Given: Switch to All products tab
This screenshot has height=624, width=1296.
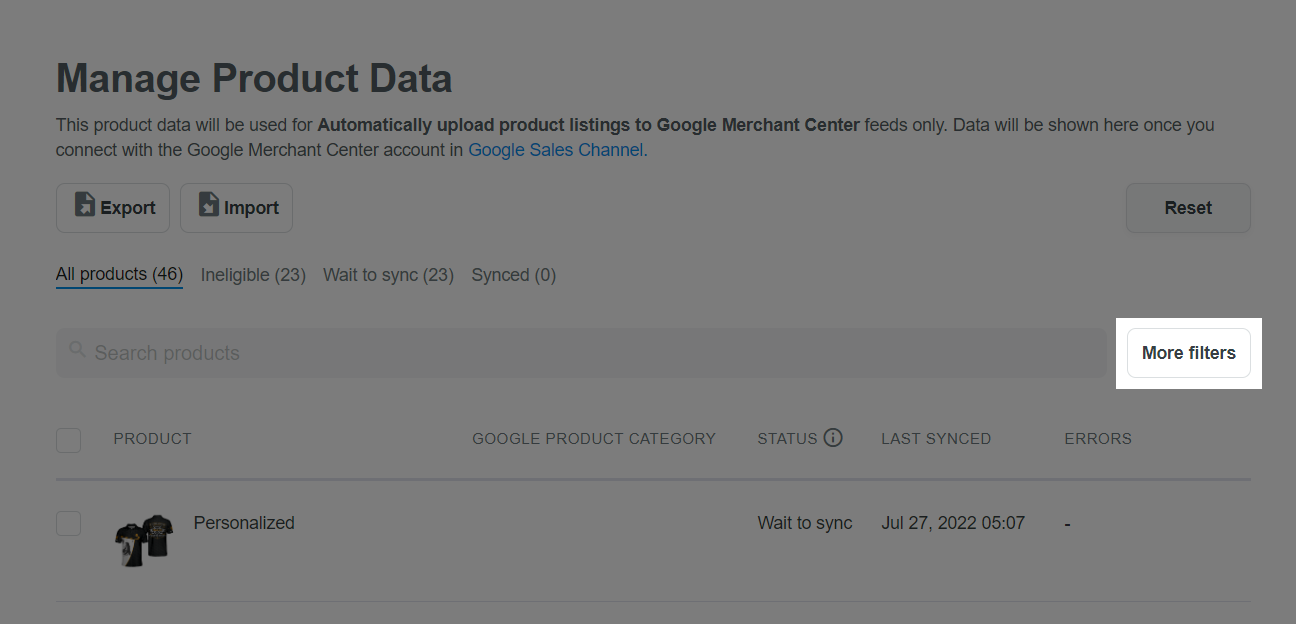Looking at the screenshot, I should (119, 274).
